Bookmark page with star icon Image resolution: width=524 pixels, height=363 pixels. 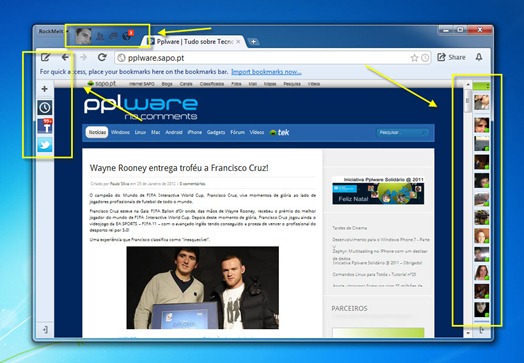414,58
